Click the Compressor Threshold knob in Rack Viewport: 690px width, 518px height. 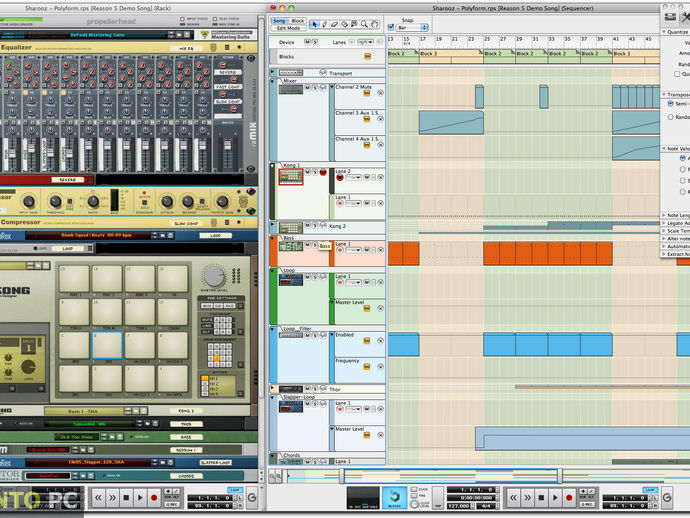pos(55,202)
